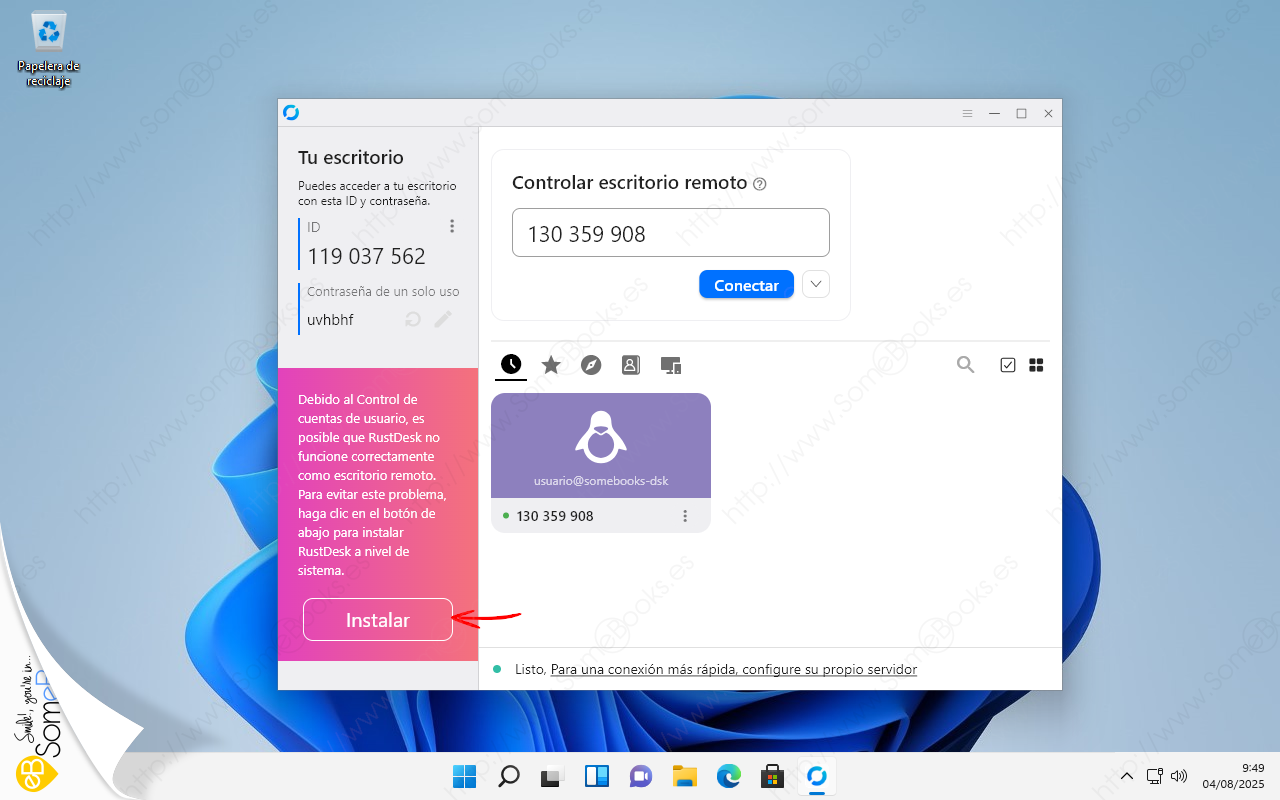
Task: Open the Chat taskbar icon
Action: click(641, 776)
